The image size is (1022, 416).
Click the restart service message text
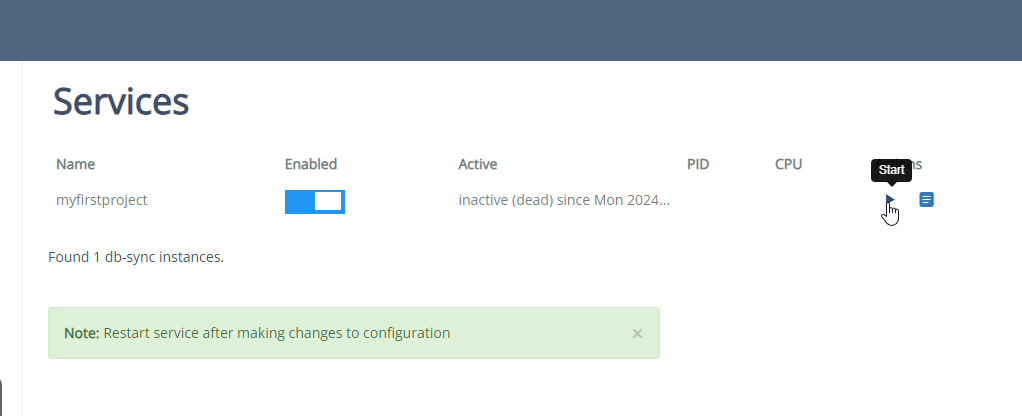tap(277, 333)
